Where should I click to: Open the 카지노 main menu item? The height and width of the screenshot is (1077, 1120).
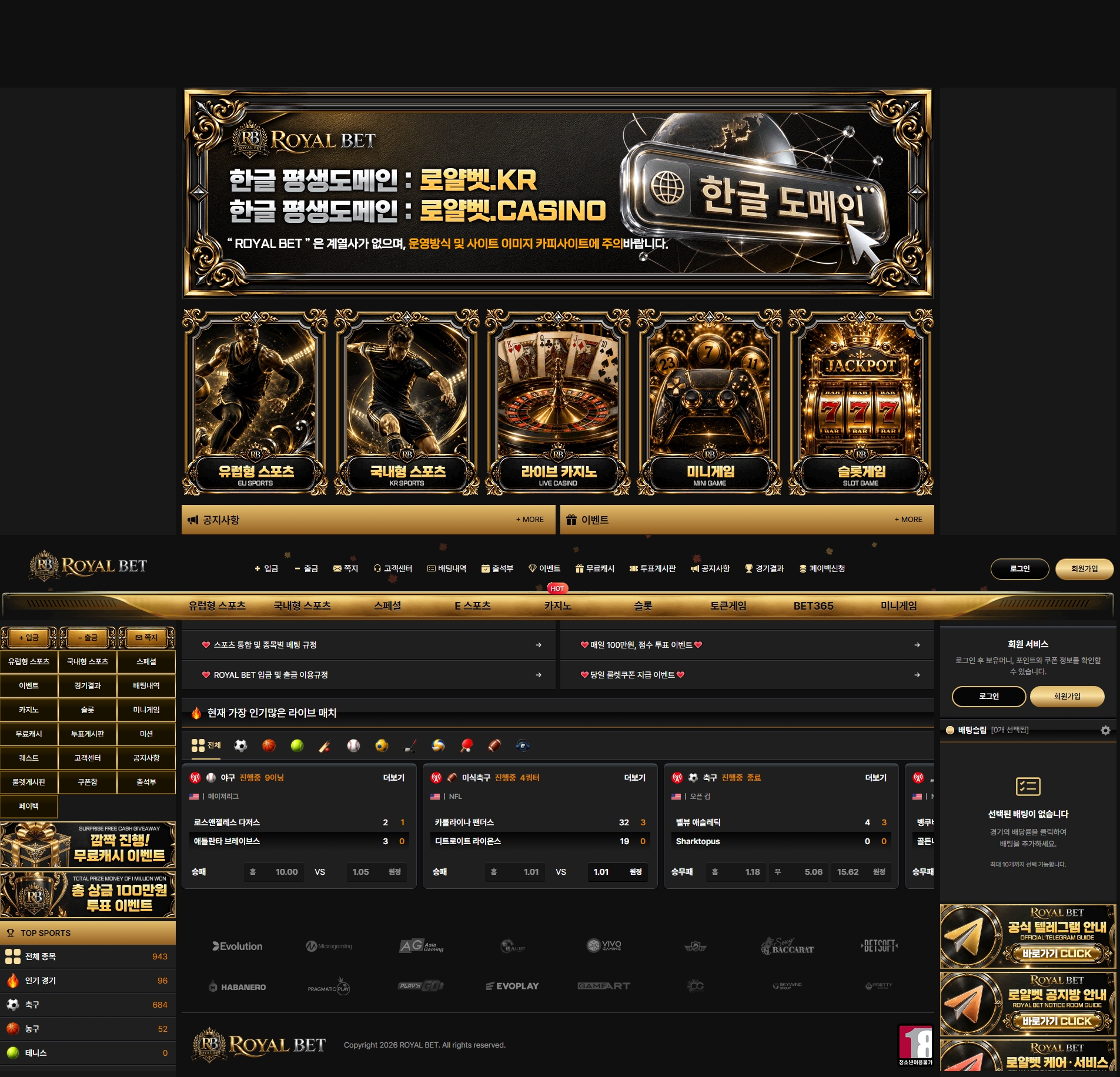[x=558, y=606]
